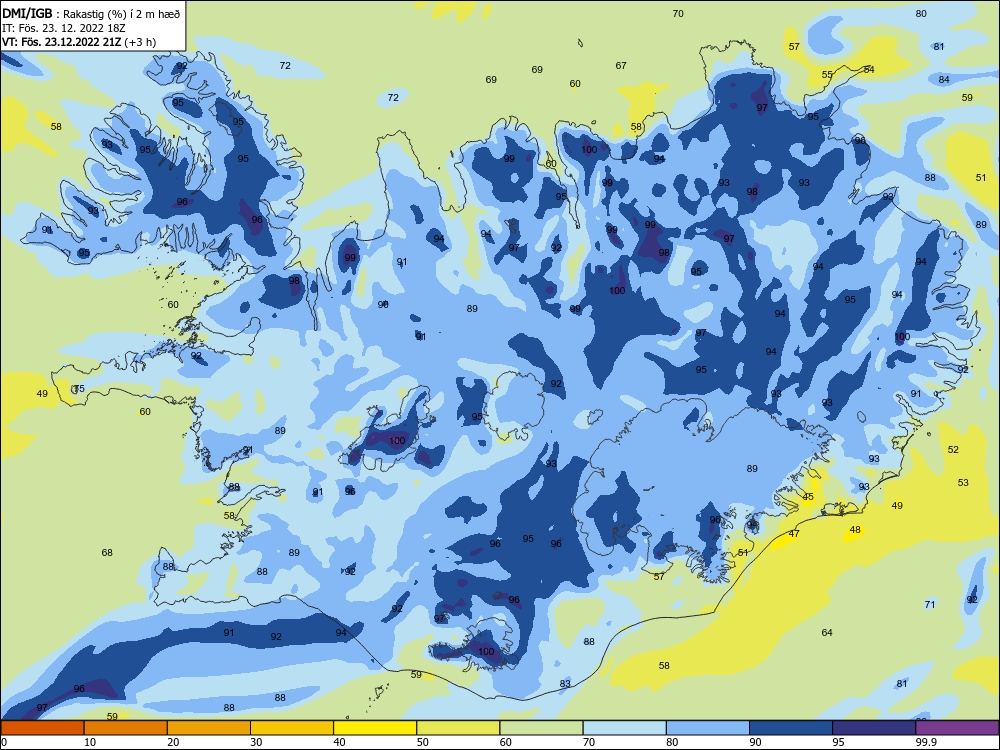Click the '67' humidity value on the map

pos(621,65)
